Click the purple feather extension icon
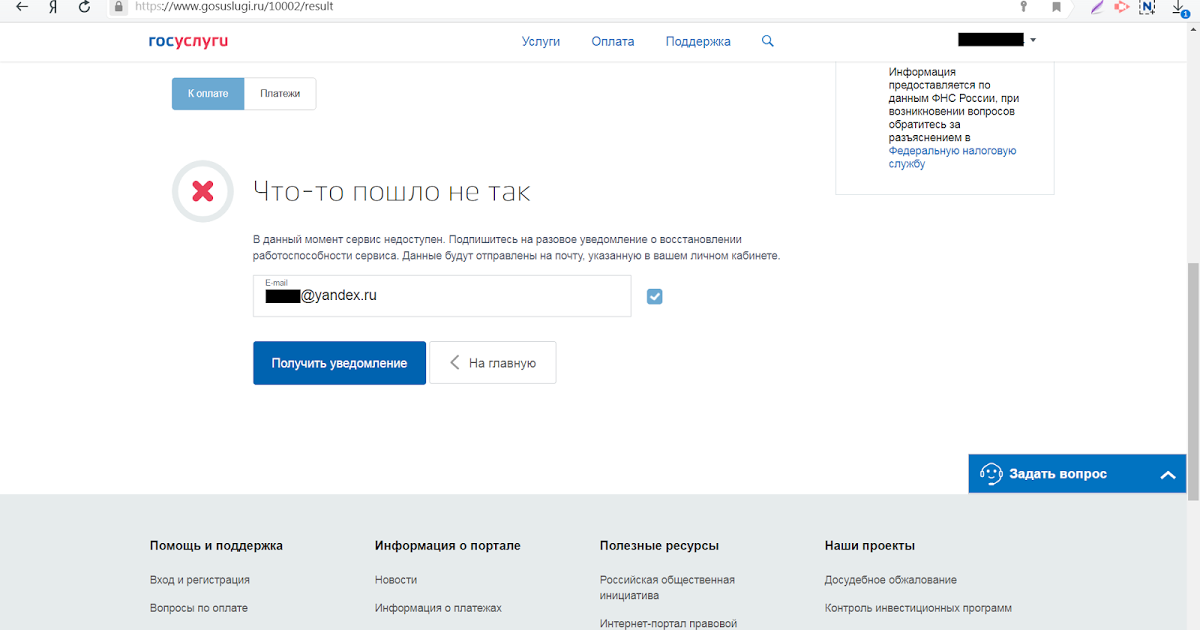Screen dimensions: 1200x630 (x=1097, y=6)
